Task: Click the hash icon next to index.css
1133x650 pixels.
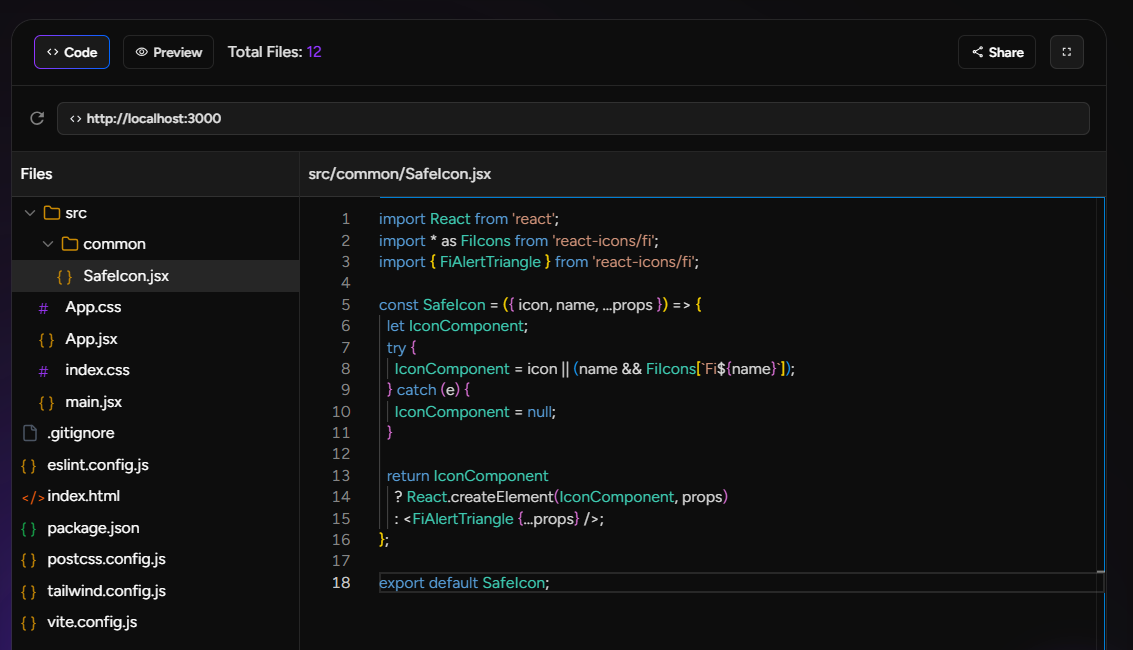Action: pyautogui.click(x=43, y=371)
